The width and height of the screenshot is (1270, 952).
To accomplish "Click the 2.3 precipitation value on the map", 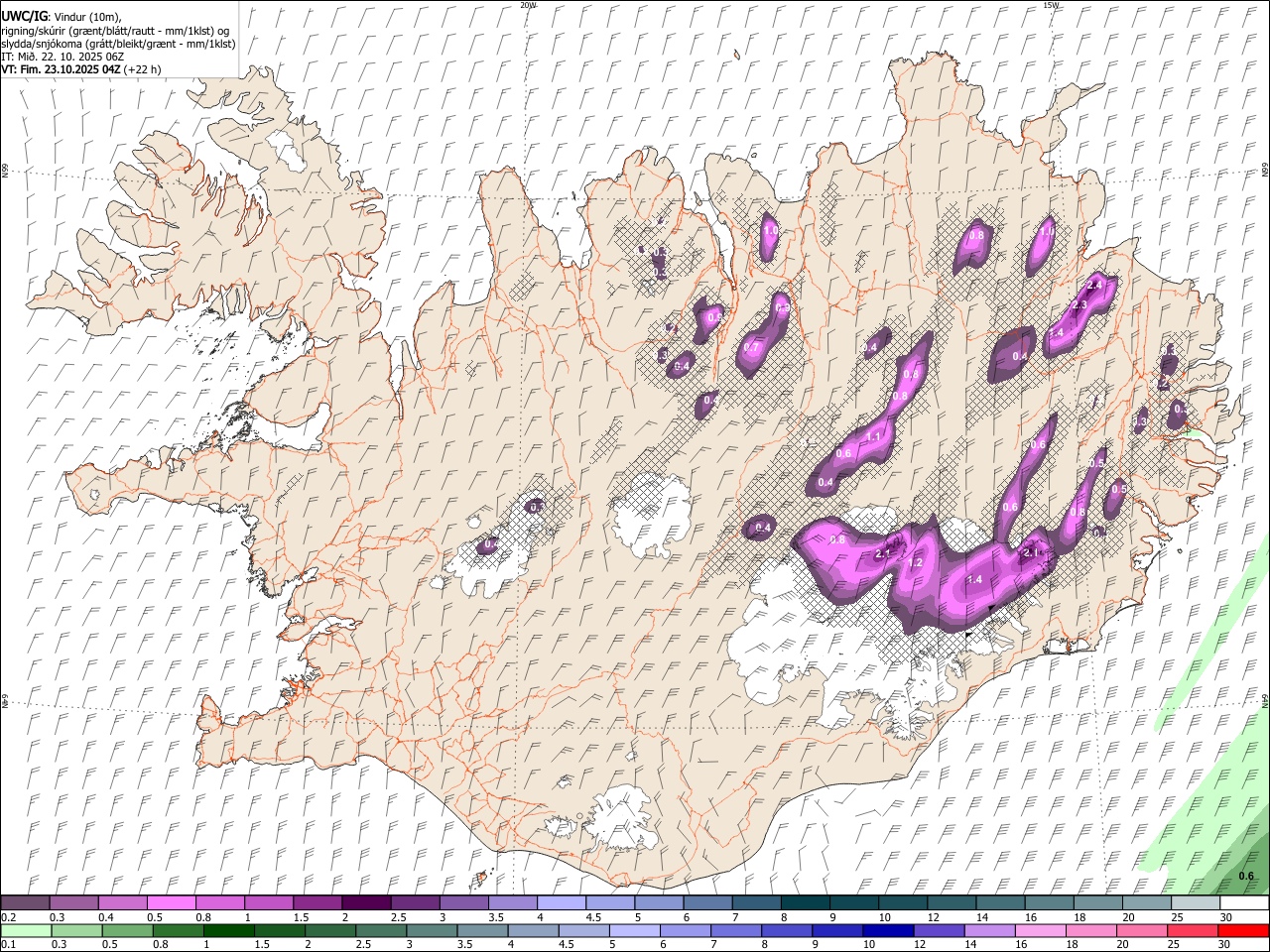I will point(1079,305).
